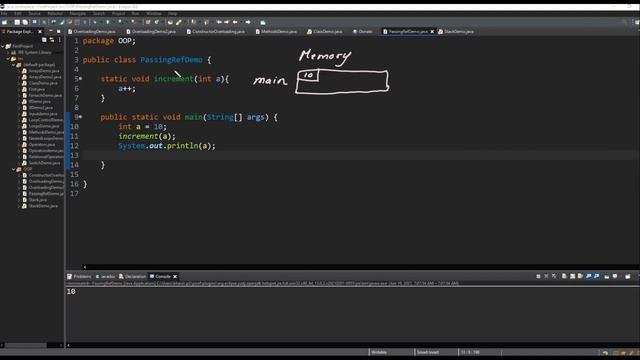
Task: Collapse the src folder node
Action: [x=8, y=58]
